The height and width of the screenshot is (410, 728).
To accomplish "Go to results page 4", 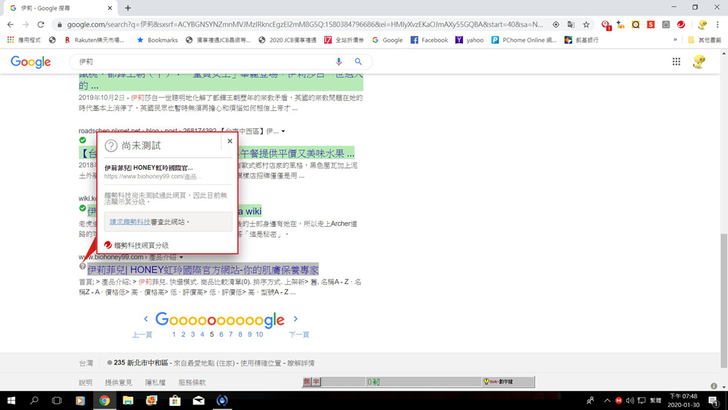I will (202, 334).
